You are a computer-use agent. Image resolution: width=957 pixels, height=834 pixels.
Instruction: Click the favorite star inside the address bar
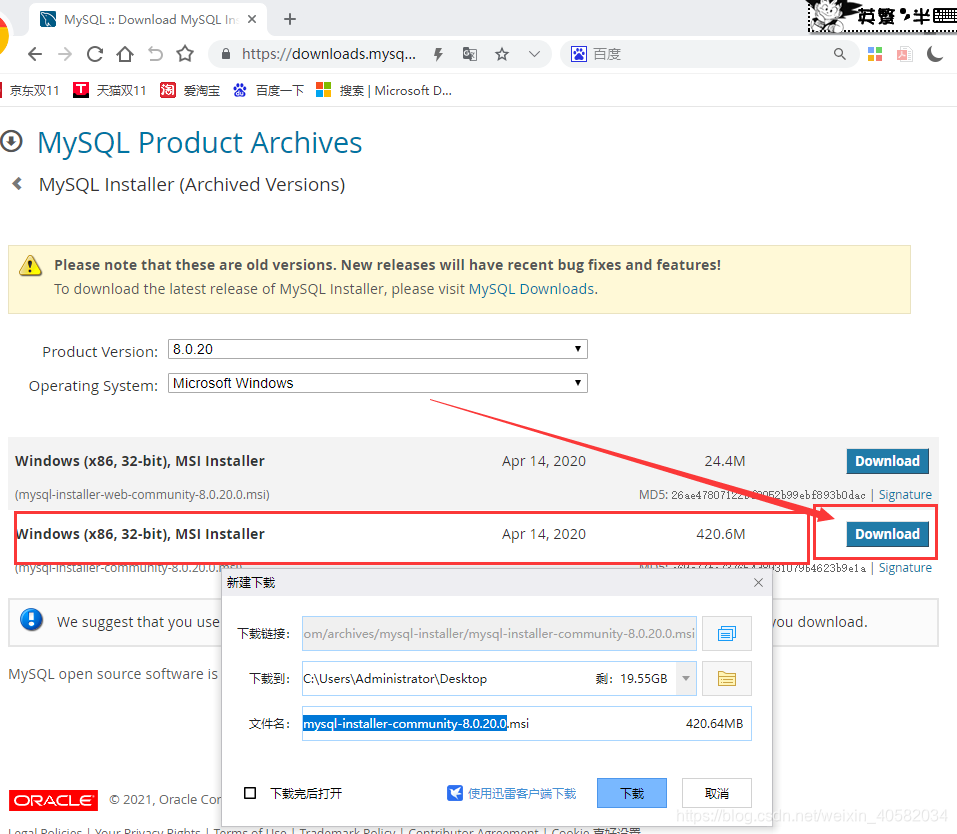(502, 54)
